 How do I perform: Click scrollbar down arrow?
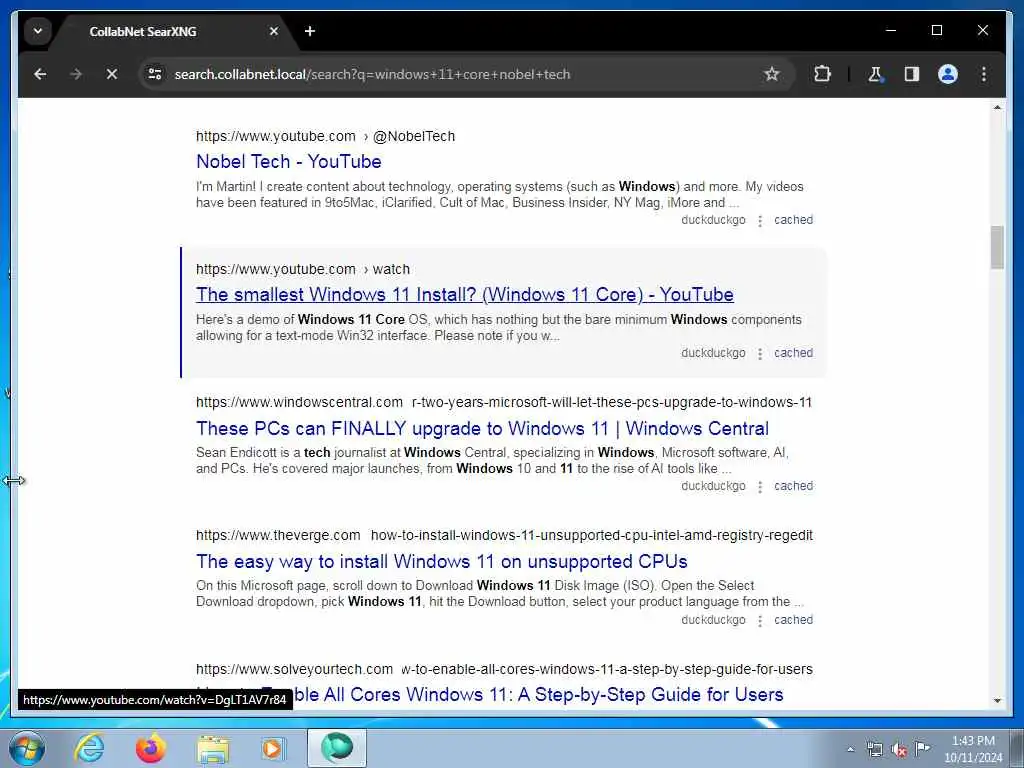coord(997,701)
